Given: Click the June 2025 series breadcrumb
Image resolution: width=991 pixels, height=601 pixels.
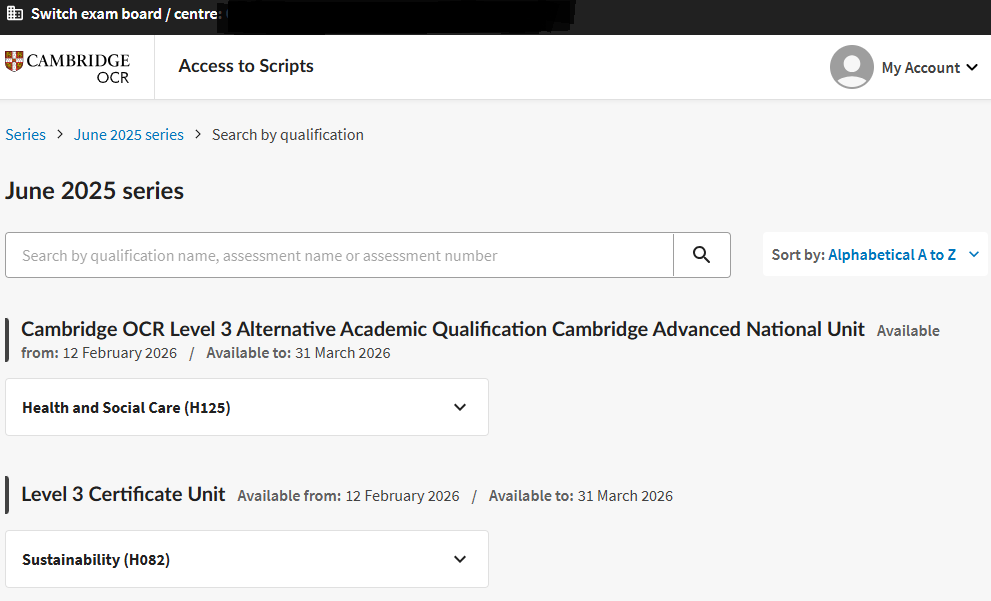Looking at the screenshot, I should [x=128, y=134].
